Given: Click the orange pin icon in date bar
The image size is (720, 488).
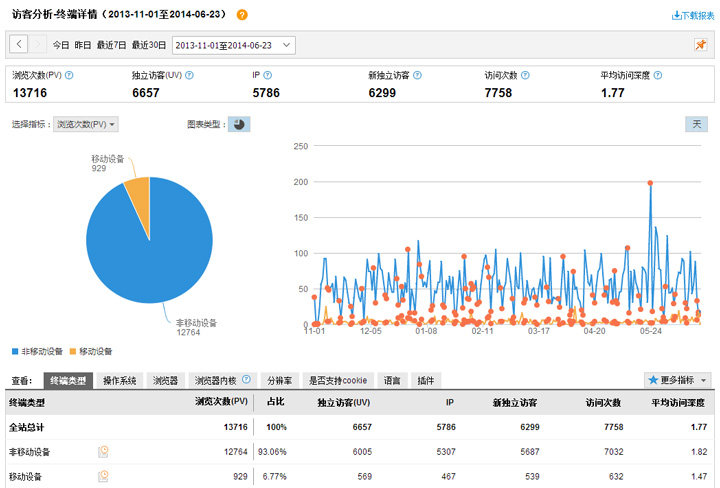Looking at the screenshot, I should point(701,45).
